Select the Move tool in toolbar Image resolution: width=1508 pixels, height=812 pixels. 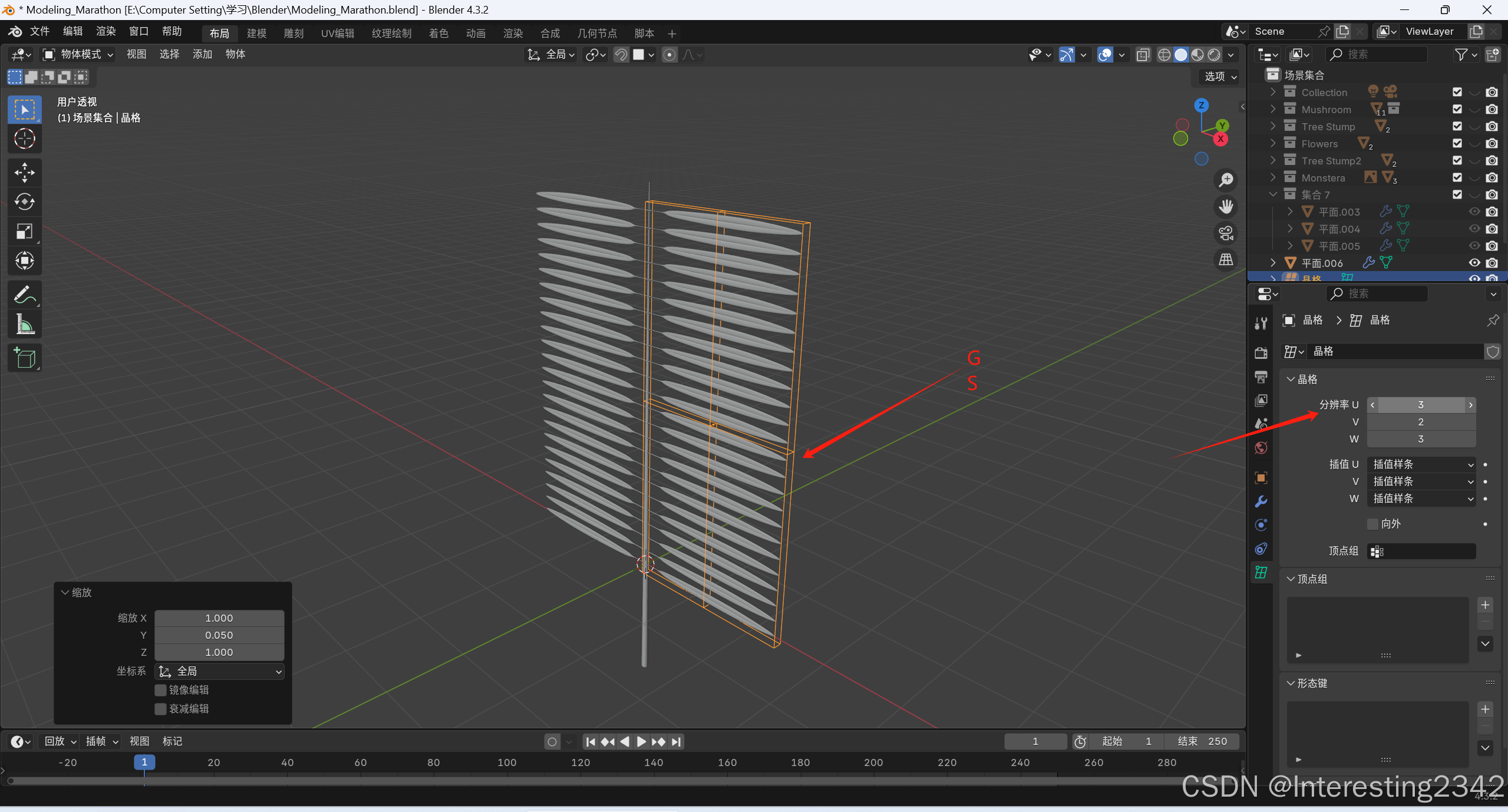tap(24, 172)
